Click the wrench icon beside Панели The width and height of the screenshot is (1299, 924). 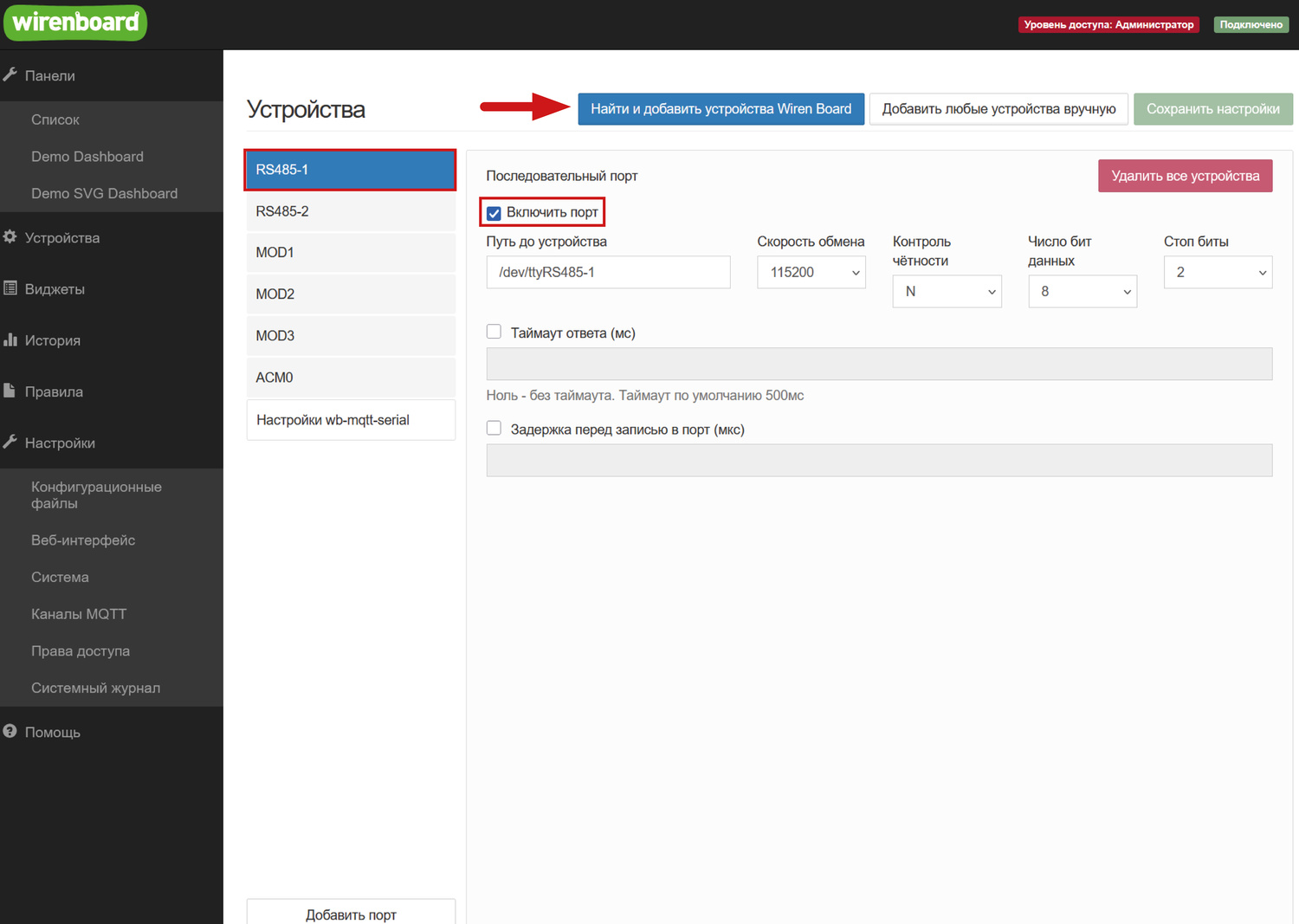pyautogui.click(x=10, y=75)
